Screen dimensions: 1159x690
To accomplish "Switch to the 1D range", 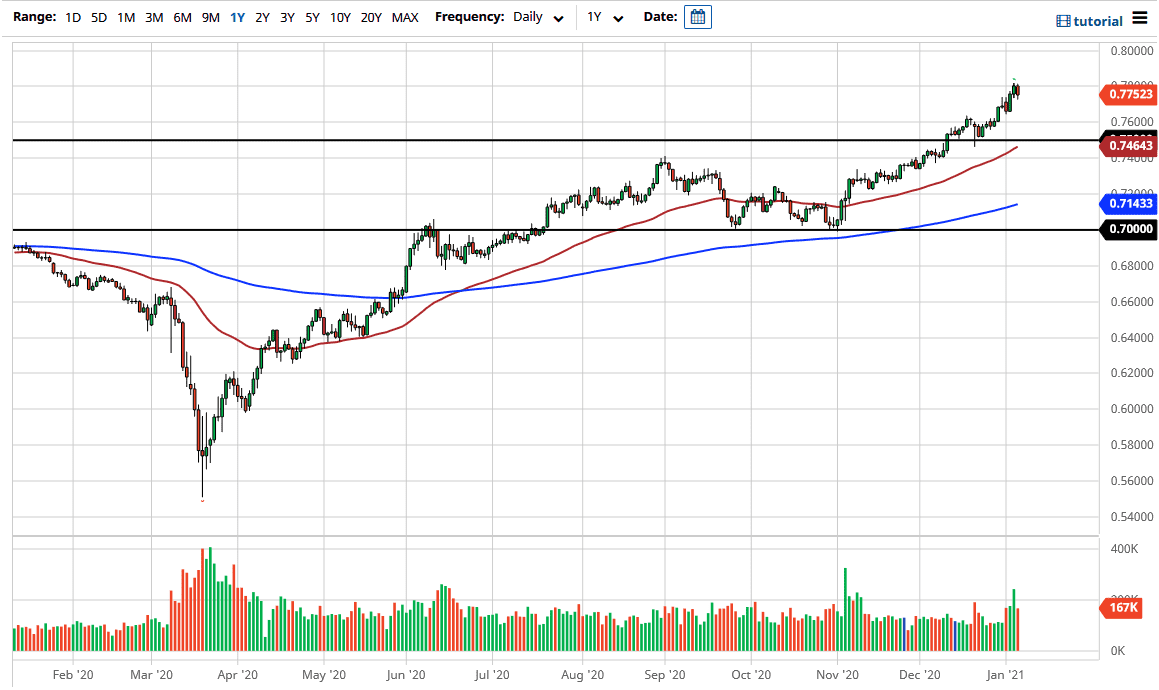I will pyautogui.click(x=72, y=17).
